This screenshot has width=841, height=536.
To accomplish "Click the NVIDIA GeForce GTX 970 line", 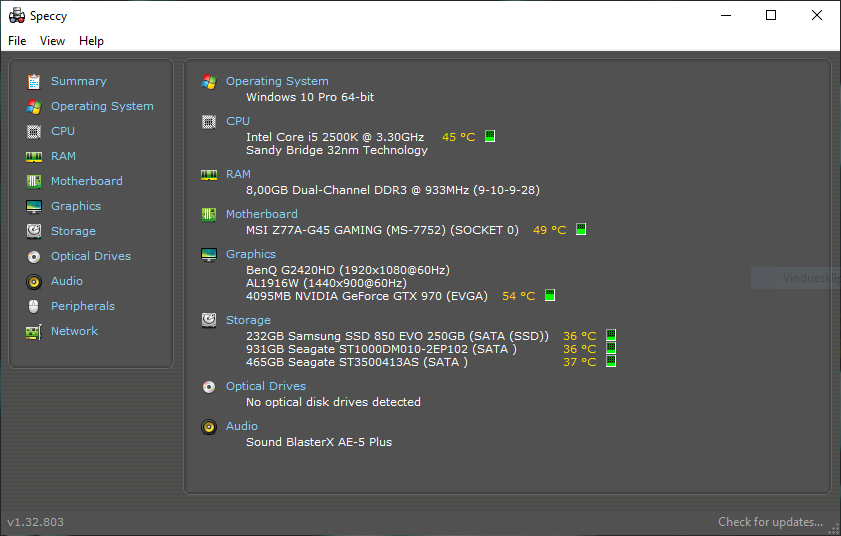I will pyautogui.click(x=367, y=296).
